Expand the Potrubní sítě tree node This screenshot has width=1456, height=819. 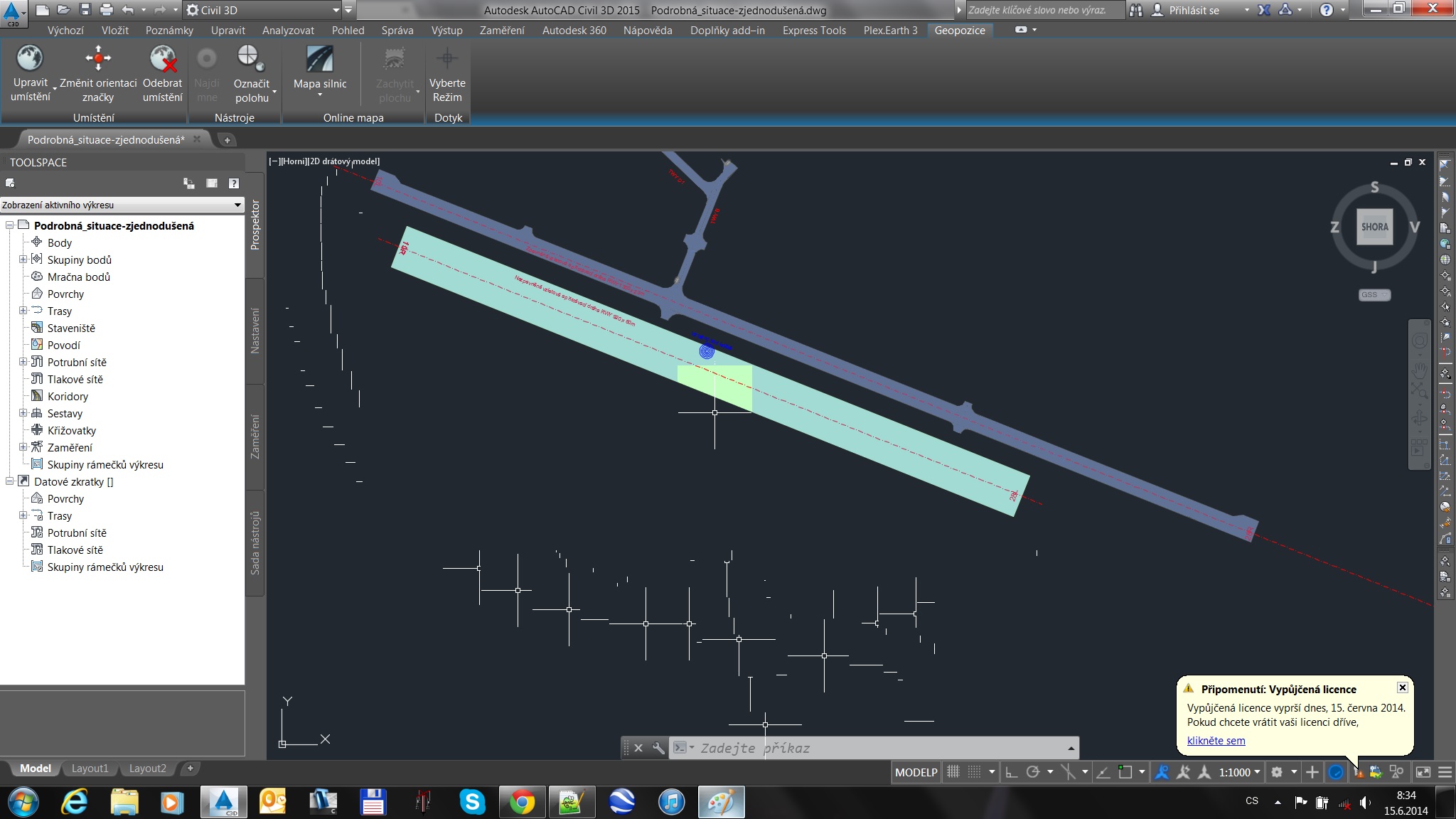23,362
